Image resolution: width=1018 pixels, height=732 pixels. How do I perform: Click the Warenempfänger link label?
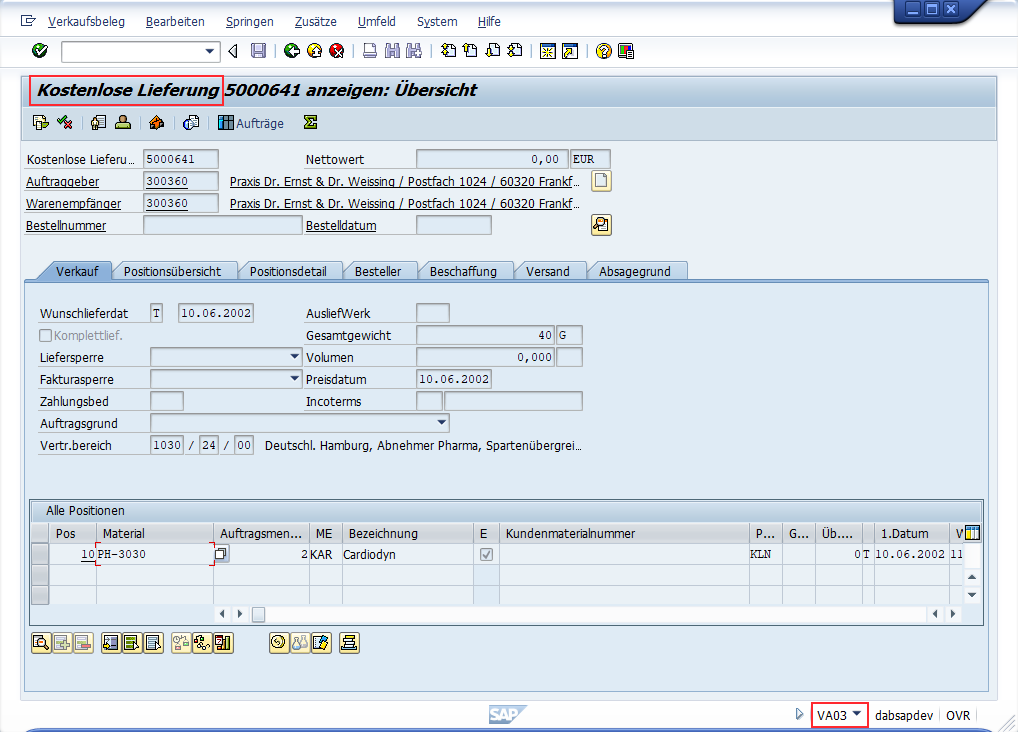tap(73, 204)
